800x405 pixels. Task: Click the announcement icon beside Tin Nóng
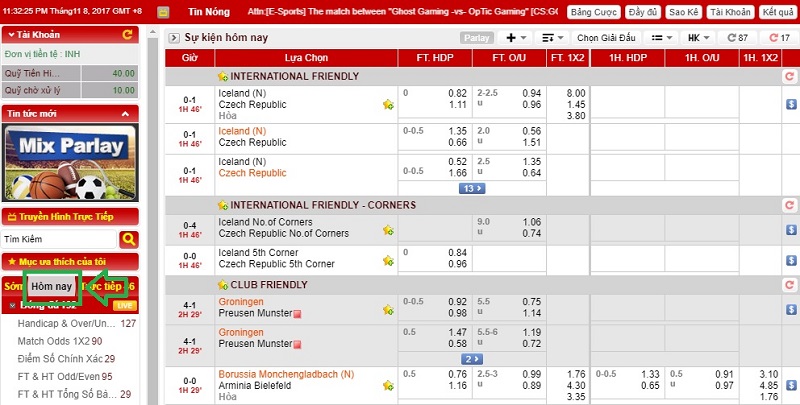tap(171, 13)
